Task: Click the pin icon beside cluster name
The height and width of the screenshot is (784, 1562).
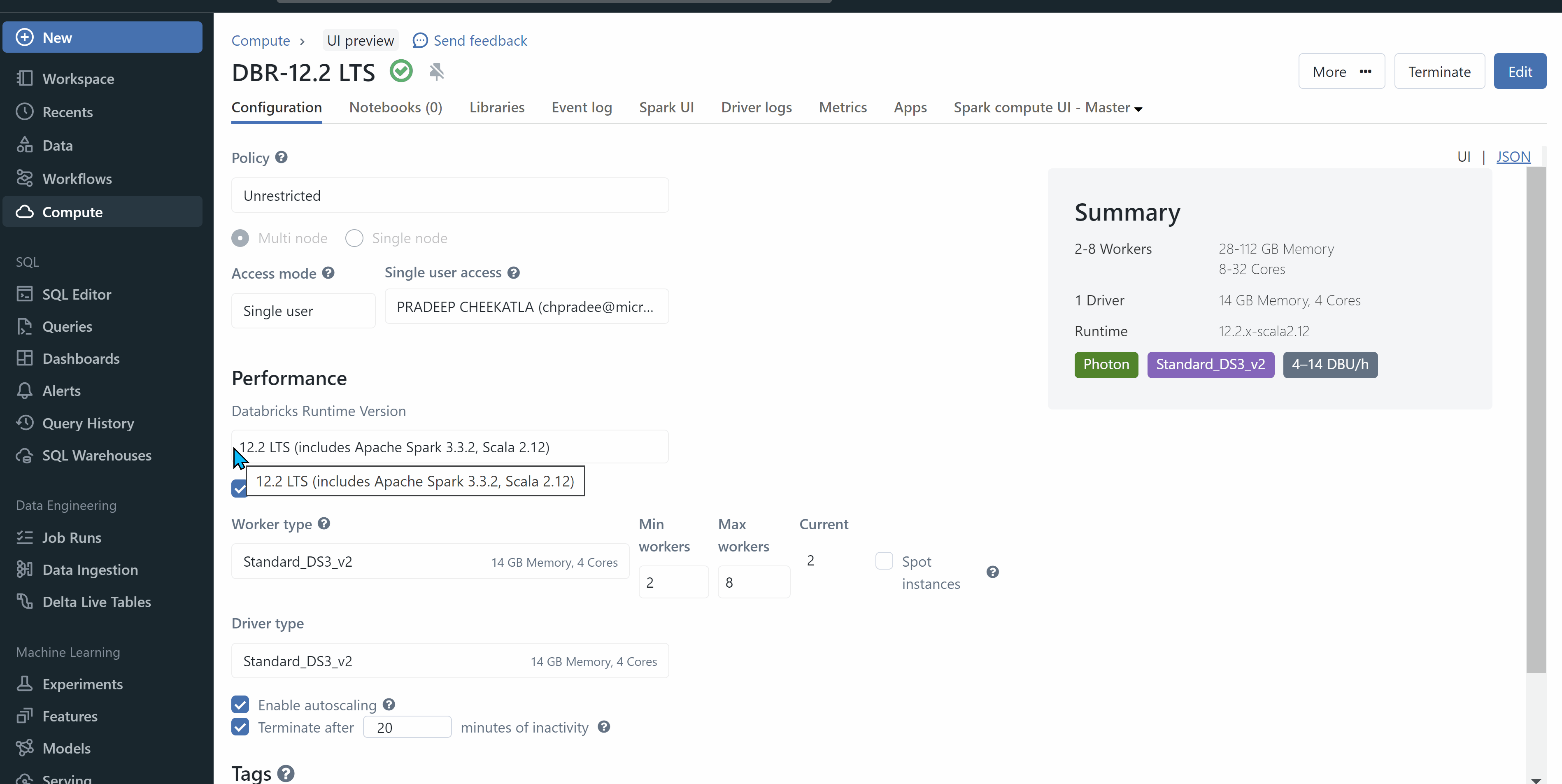Action: (x=437, y=72)
